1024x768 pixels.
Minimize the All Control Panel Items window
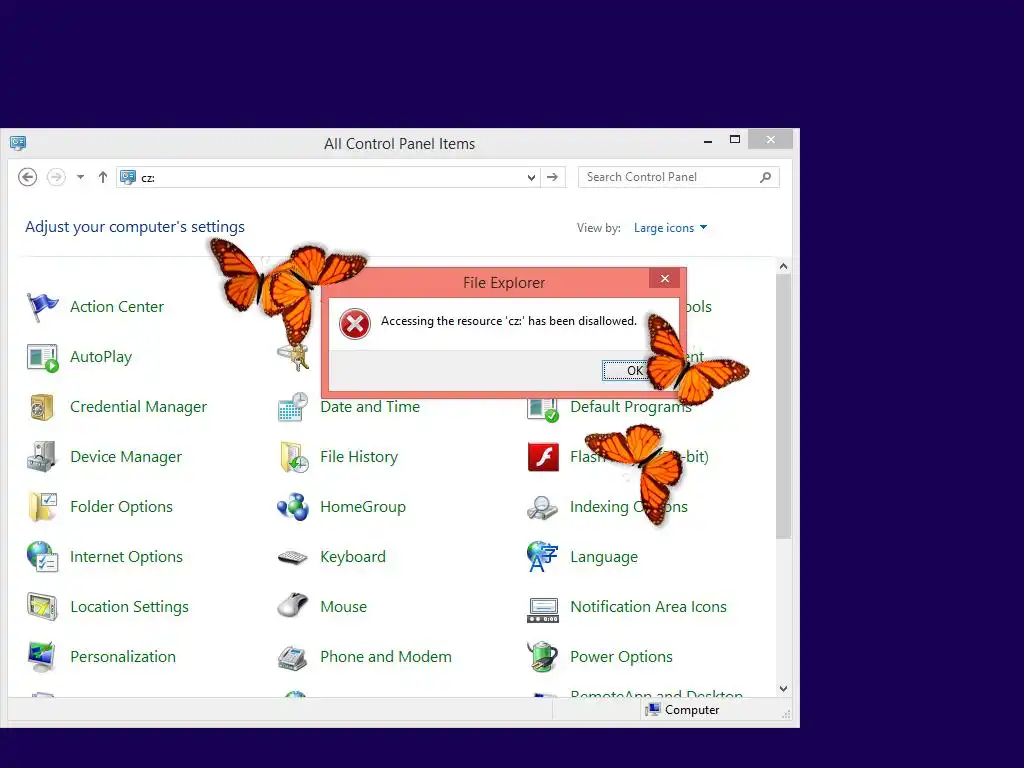click(708, 140)
